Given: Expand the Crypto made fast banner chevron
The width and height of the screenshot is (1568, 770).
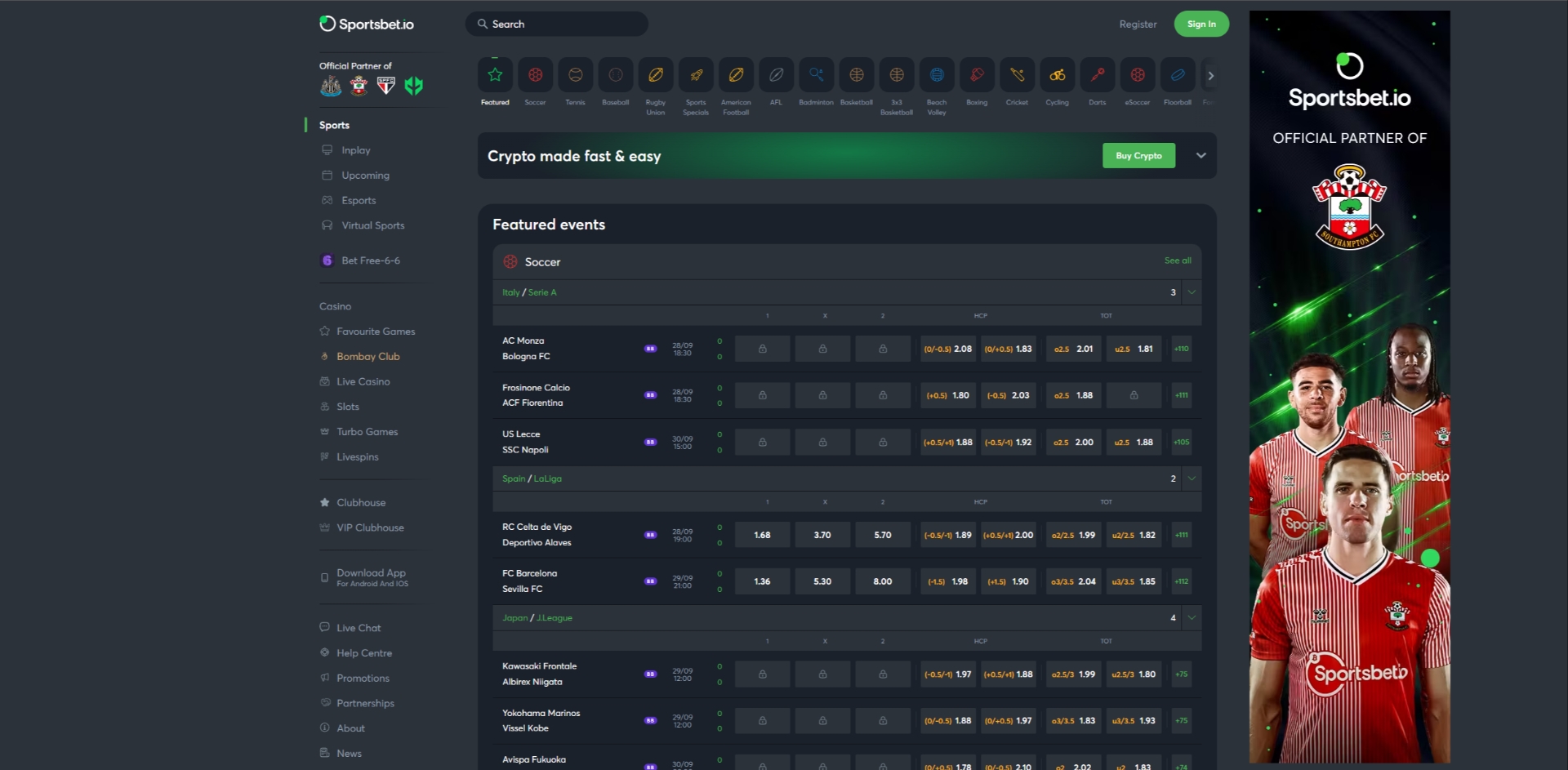Looking at the screenshot, I should 1200,155.
